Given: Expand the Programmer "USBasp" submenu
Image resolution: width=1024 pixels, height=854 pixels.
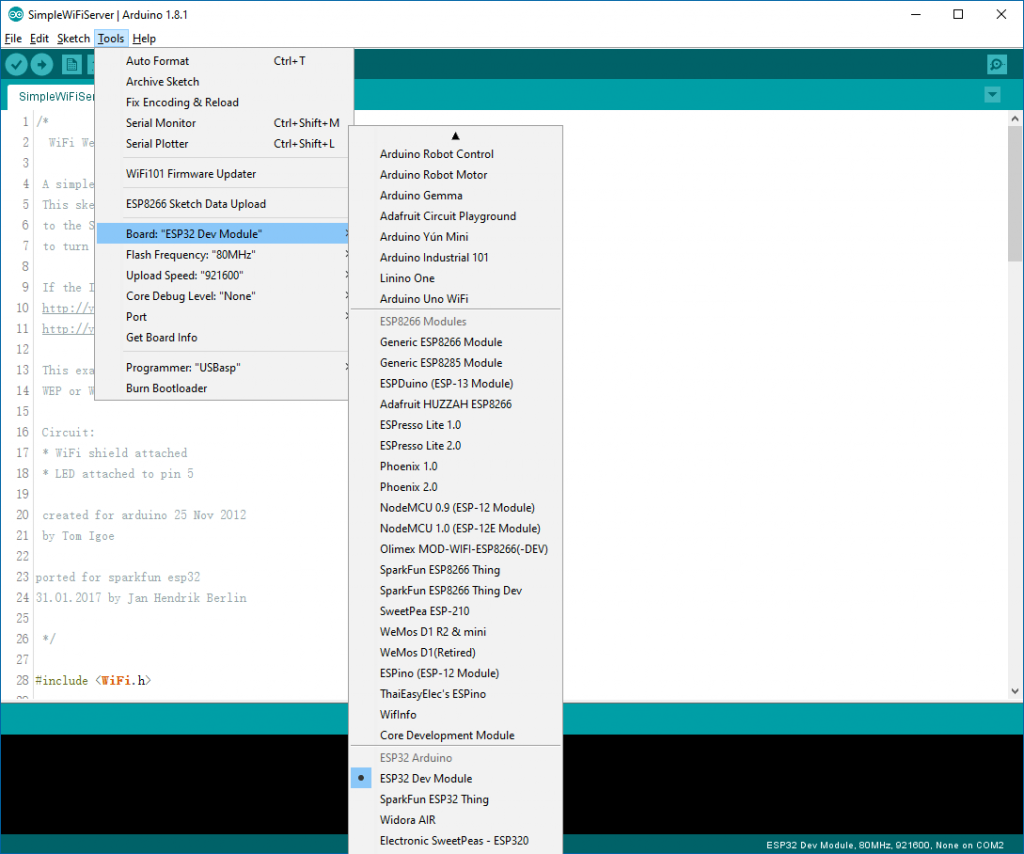Looking at the screenshot, I should click(x=223, y=368).
